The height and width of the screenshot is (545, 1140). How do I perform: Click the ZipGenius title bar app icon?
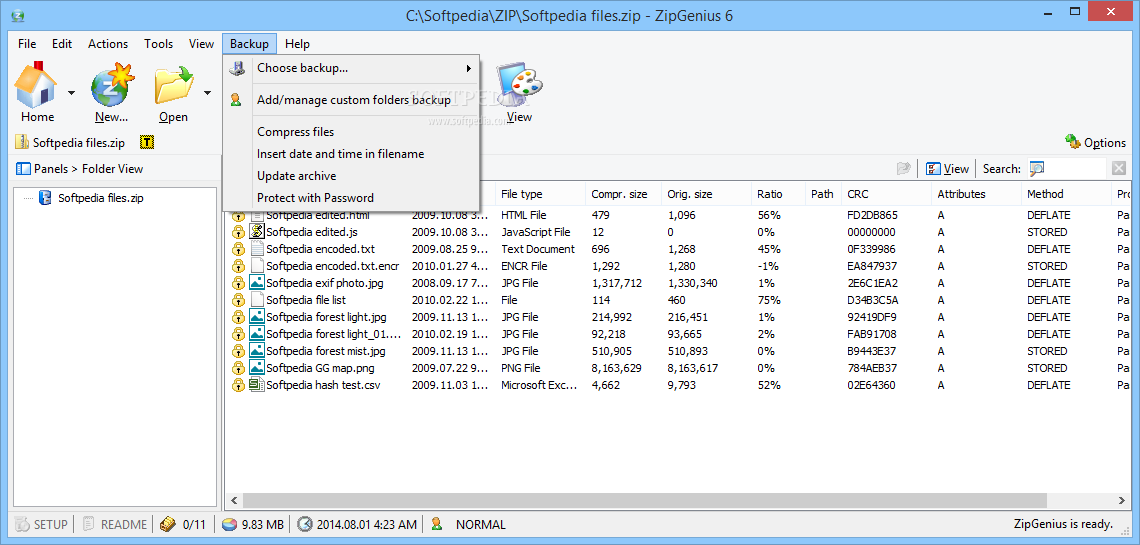16,15
